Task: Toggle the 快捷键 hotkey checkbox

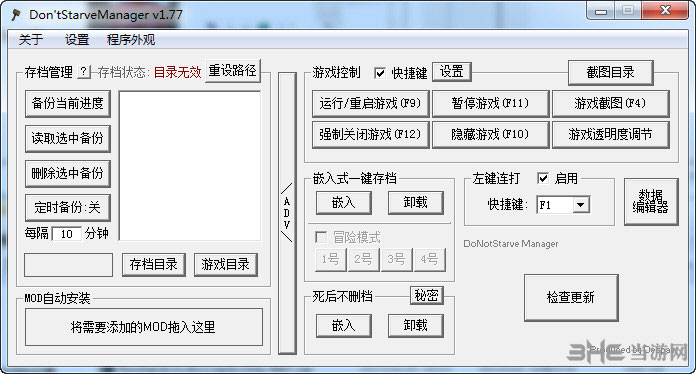Action: [x=380, y=73]
